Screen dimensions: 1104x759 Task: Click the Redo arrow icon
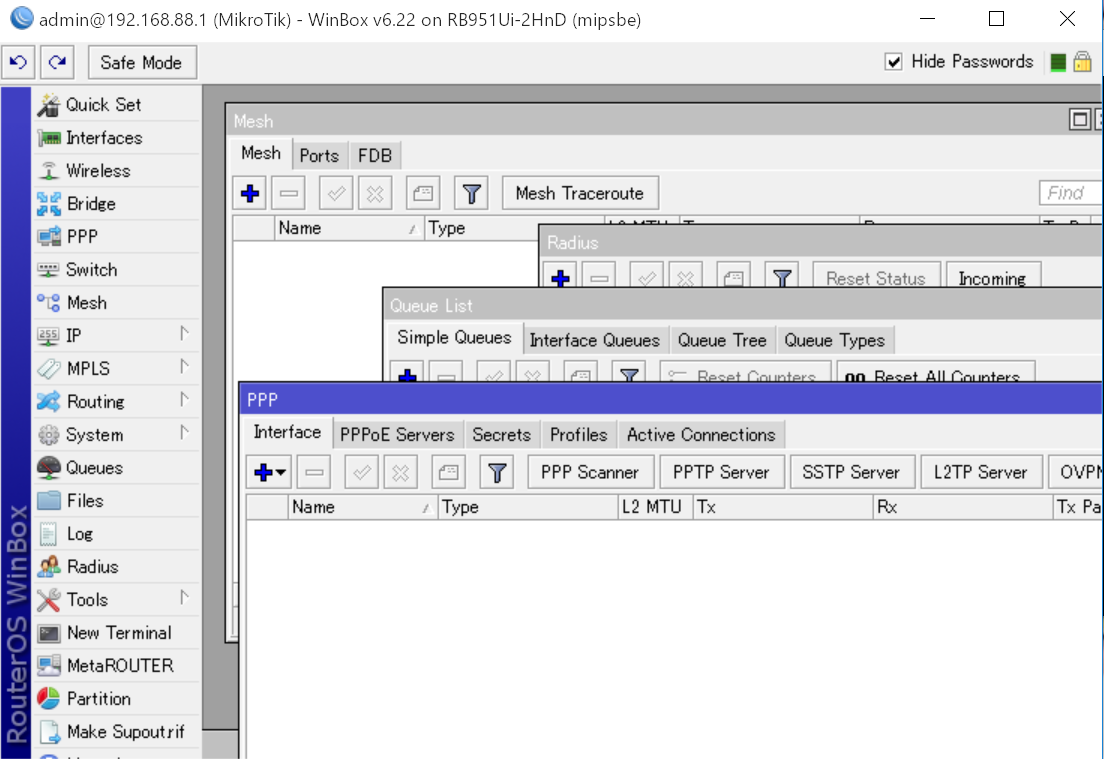pyautogui.click(x=57, y=63)
